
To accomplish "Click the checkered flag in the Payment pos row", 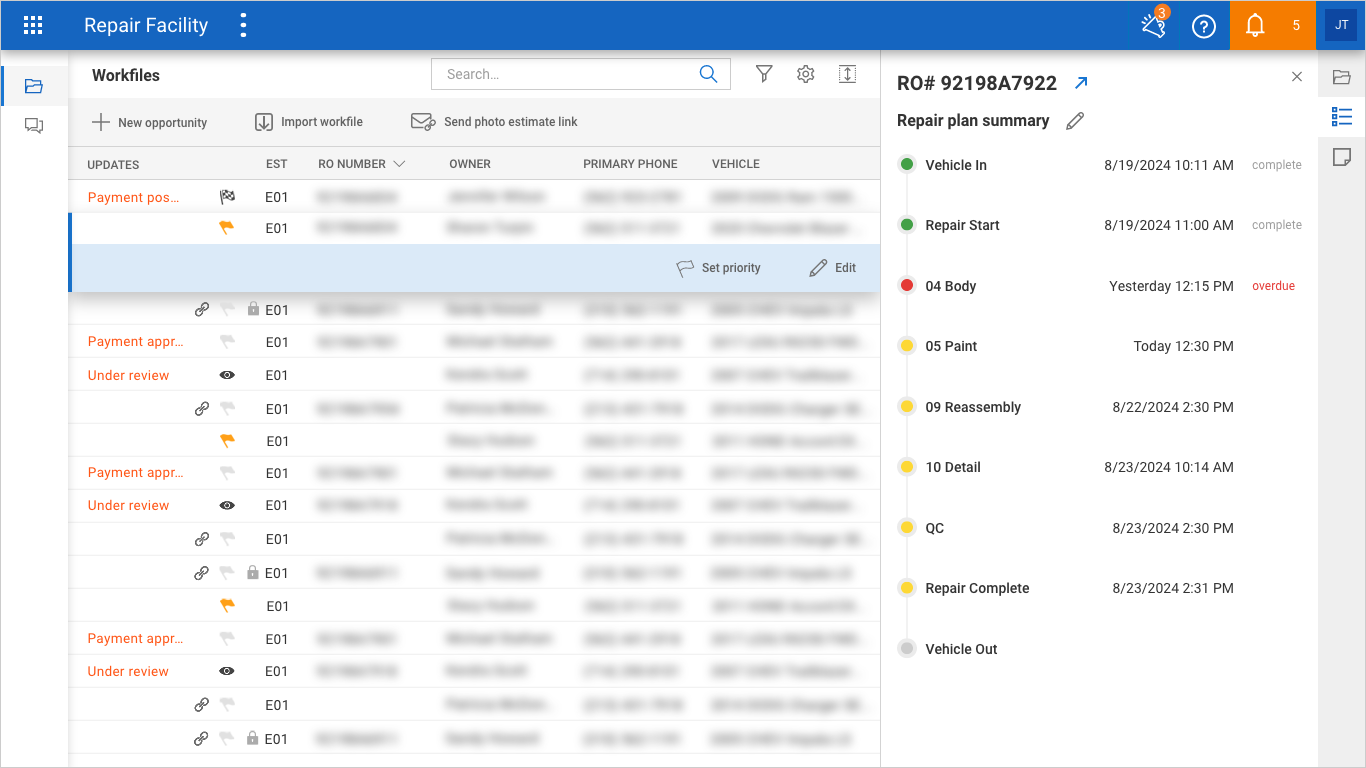I will click(x=227, y=197).
